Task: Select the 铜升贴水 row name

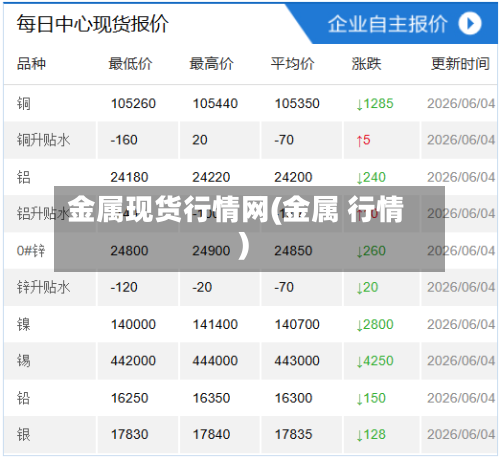Action: [x=43, y=140]
